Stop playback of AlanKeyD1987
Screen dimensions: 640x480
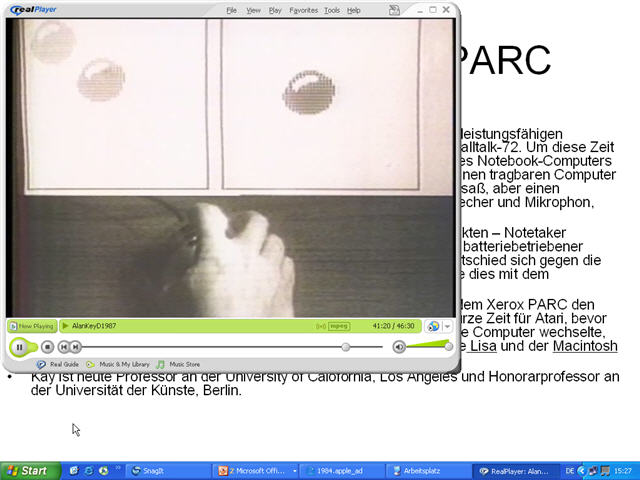pyautogui.click(x=47, y=347)
